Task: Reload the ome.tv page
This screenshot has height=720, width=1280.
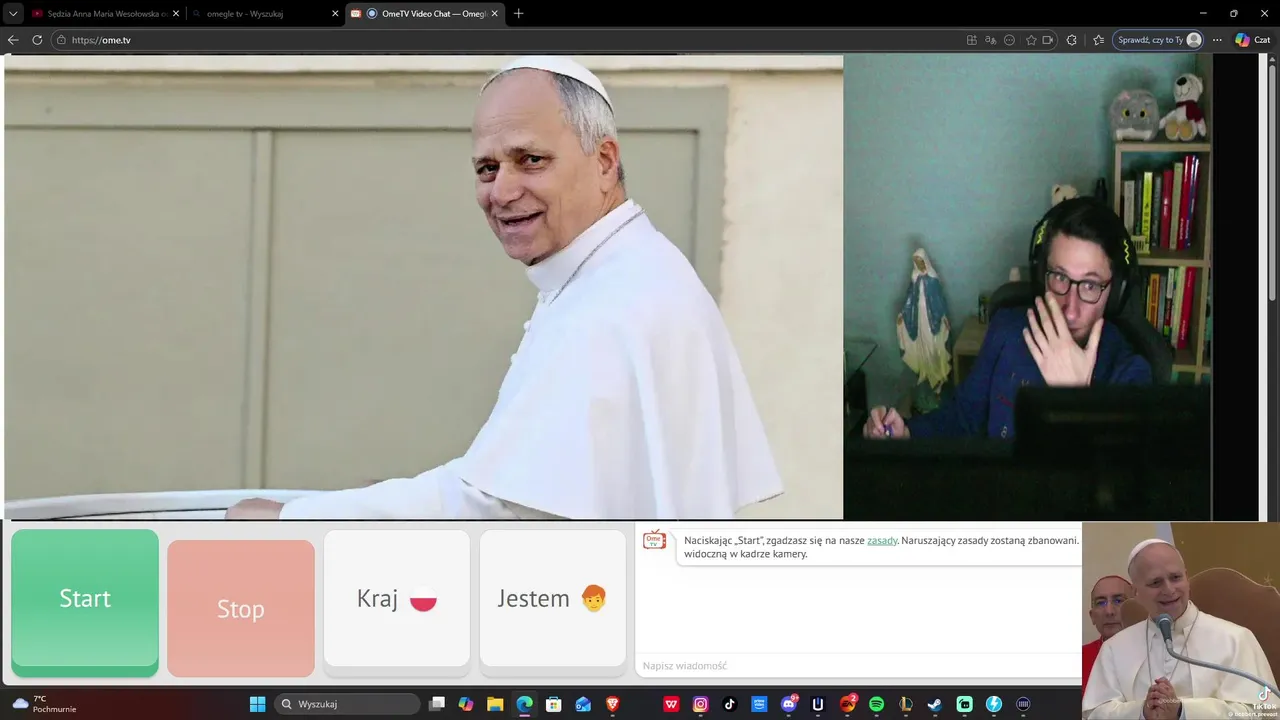Action: (x=37, y=40)
